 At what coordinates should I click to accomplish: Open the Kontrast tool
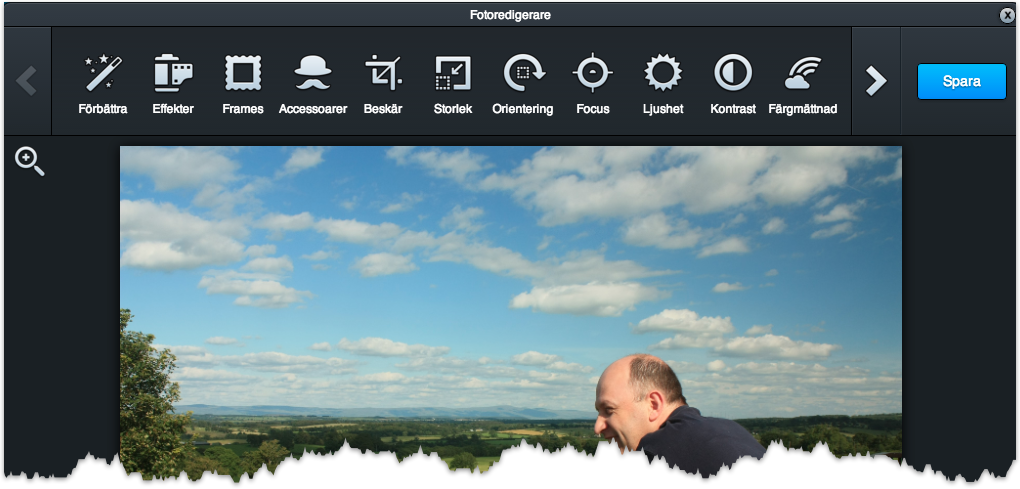click(x=733, y=85)
